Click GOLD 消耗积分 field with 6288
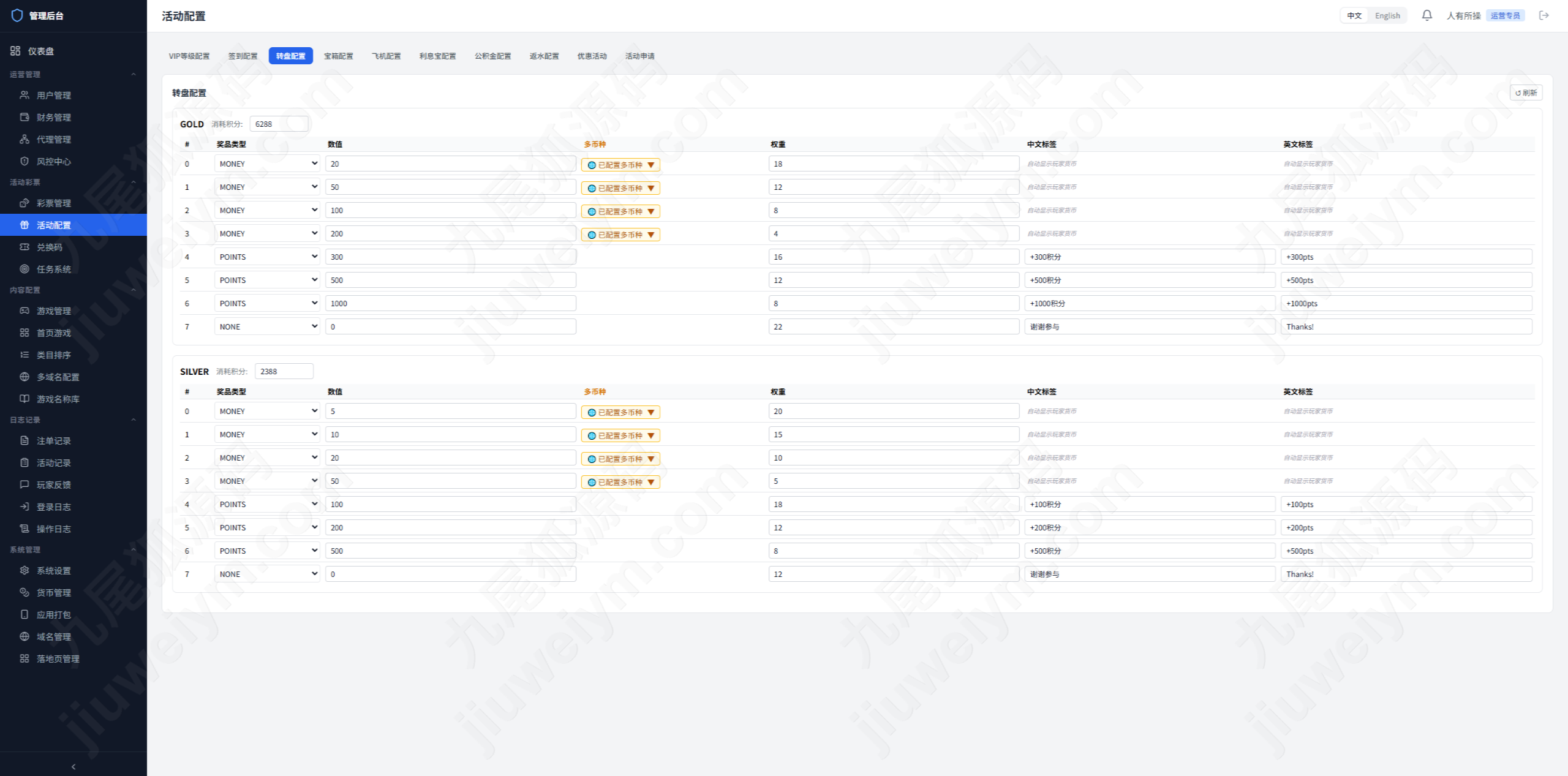1568x776 pixels. (x=279, y=124)
